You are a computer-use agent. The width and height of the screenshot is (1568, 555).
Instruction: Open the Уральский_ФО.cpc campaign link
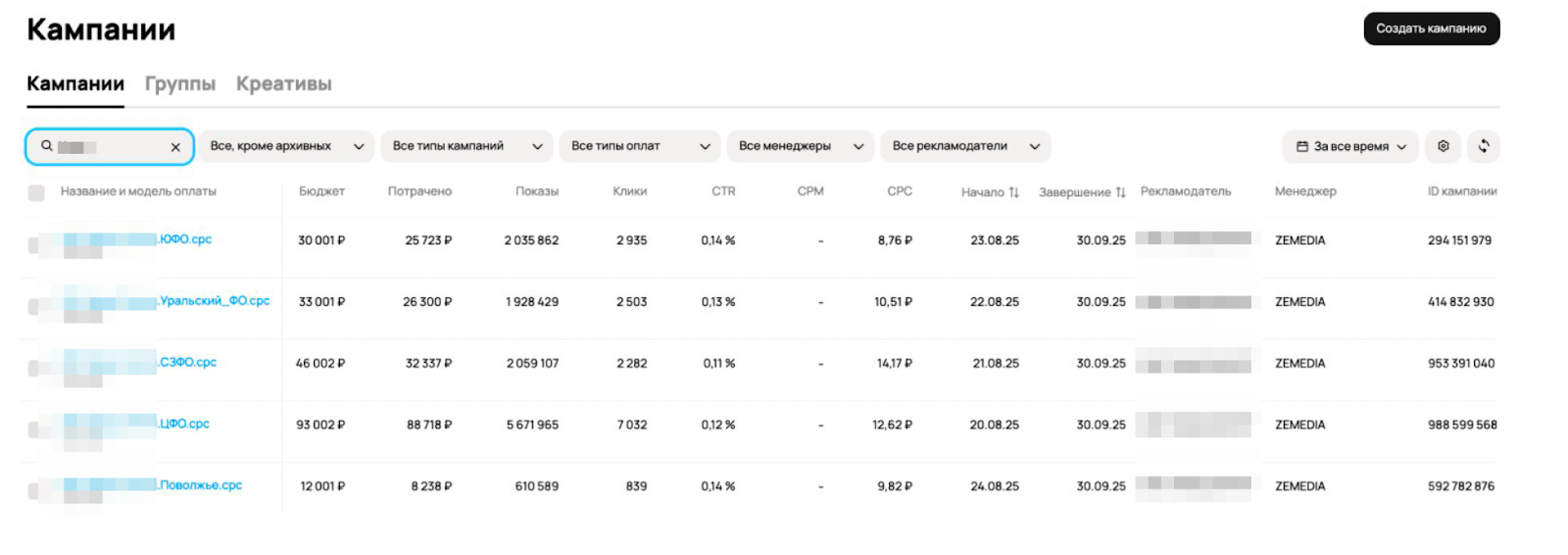(x=215, y=301)
